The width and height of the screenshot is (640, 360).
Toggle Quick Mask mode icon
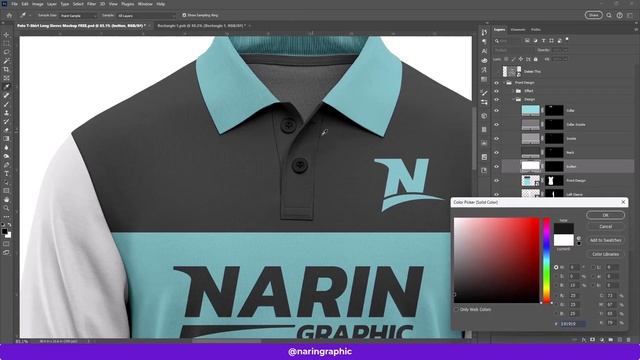pos(6,244)
